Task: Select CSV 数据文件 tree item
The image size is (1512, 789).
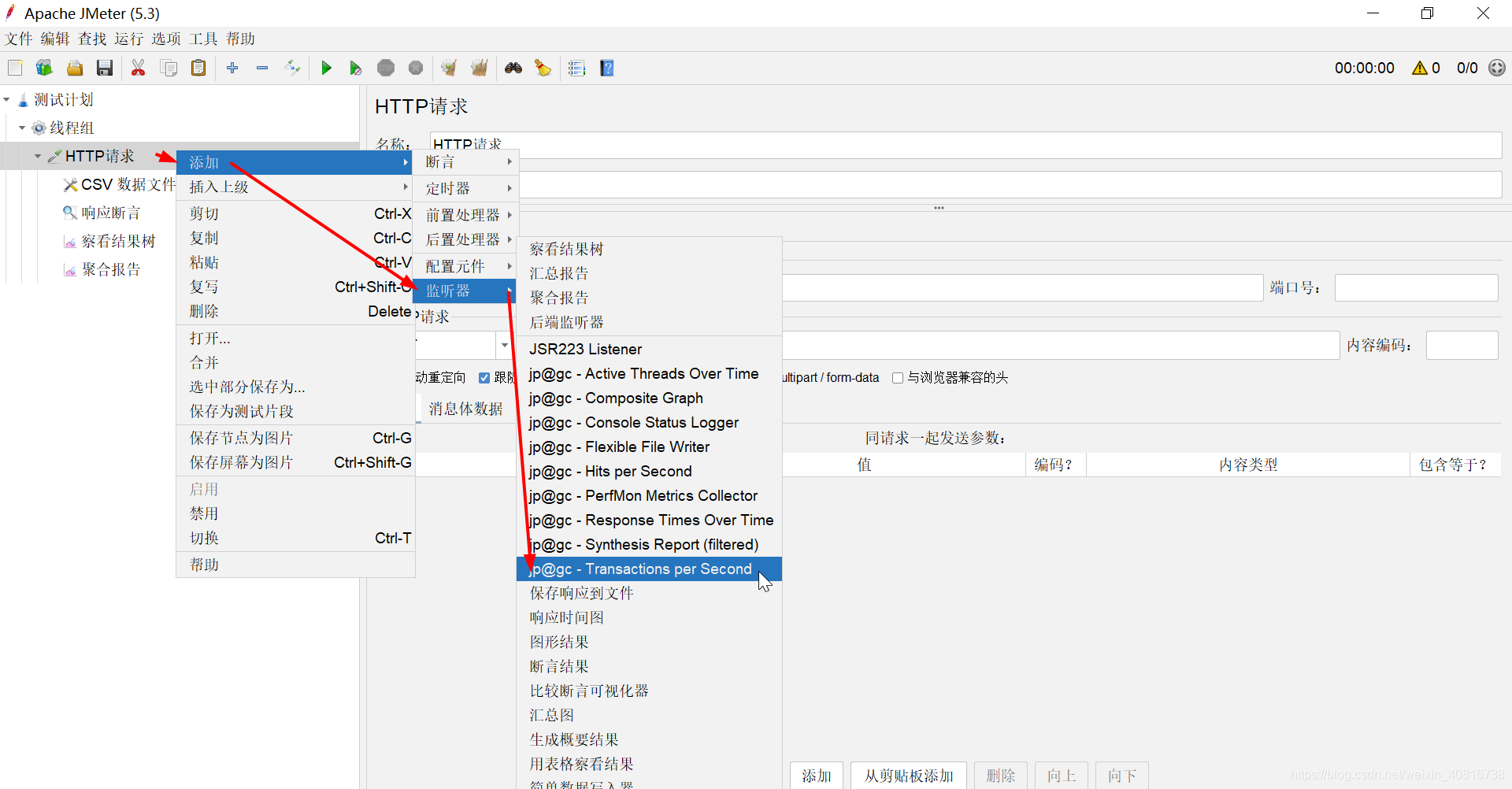Action: tap(120, 184)
